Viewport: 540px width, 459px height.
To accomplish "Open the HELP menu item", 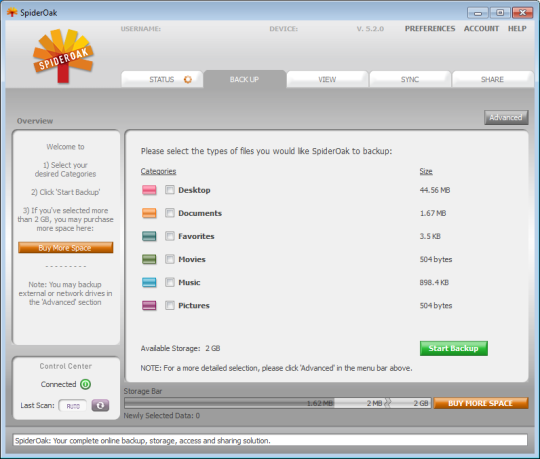I will pyautogui.click(x=517, y=29).
